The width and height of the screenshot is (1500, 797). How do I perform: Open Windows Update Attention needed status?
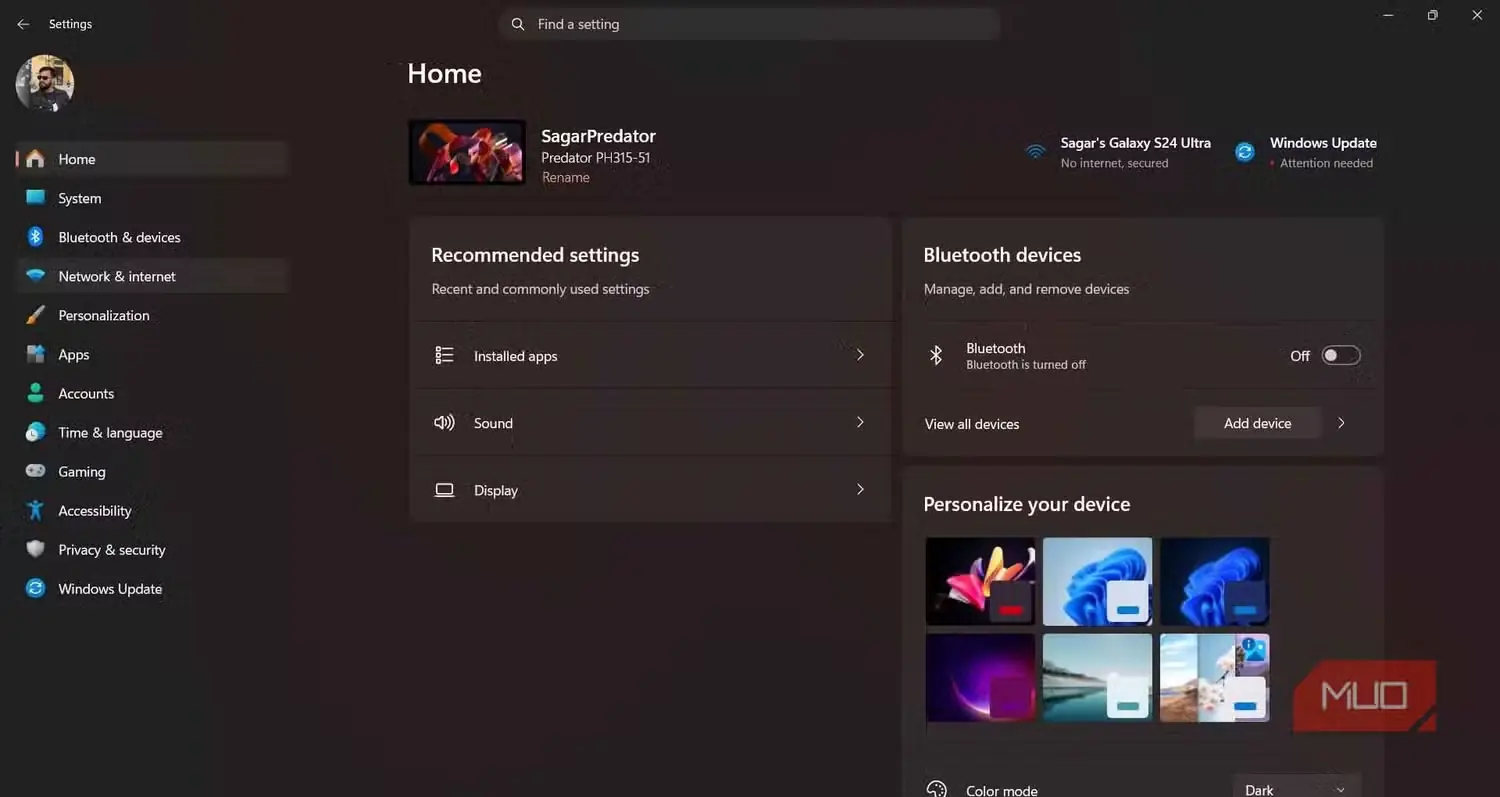(1306, 152)
